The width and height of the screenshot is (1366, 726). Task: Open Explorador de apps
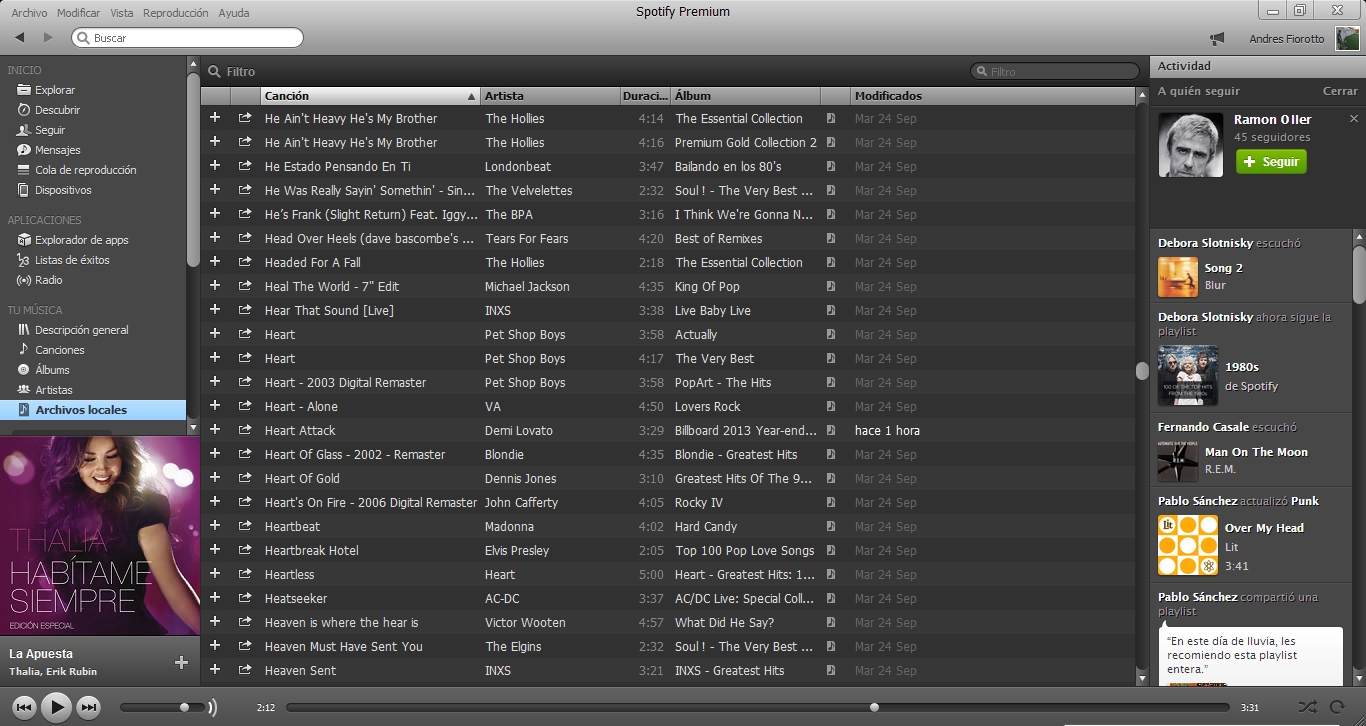coord(82,240)
